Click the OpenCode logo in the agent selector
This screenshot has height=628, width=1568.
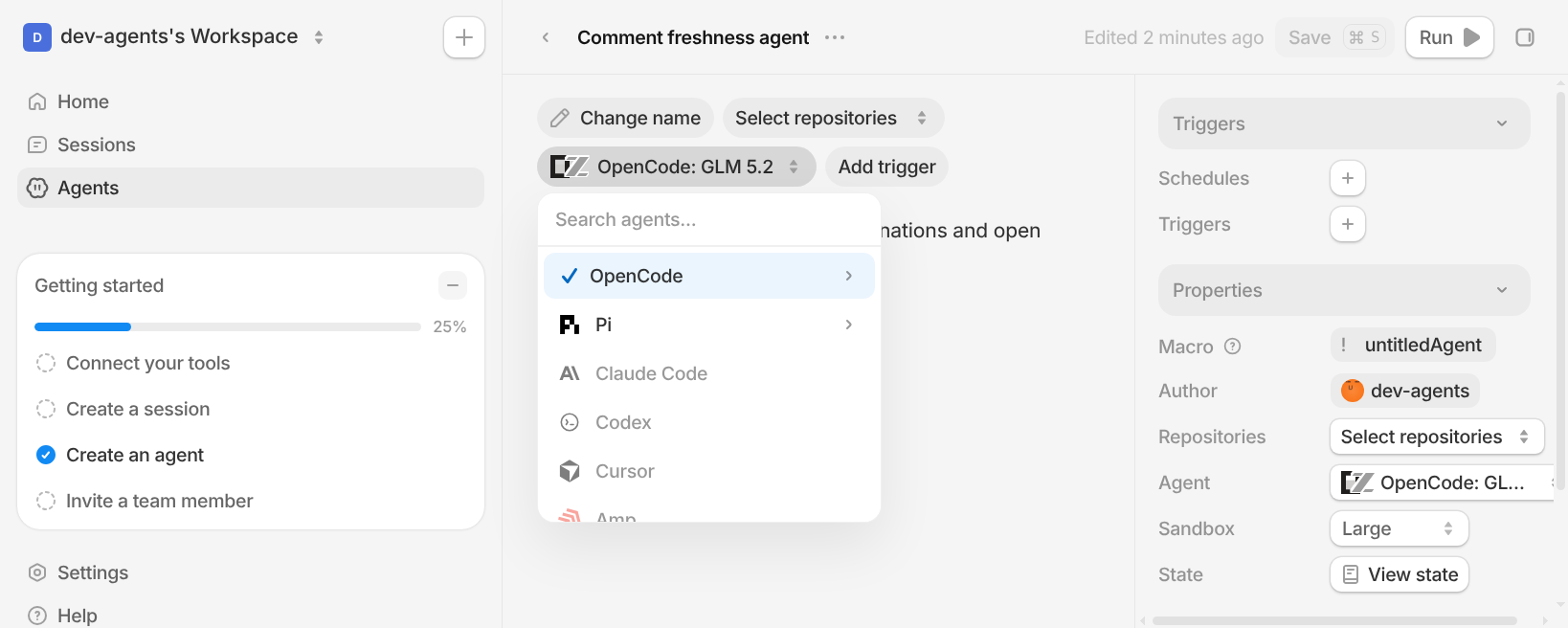click(x=570, y=167)
